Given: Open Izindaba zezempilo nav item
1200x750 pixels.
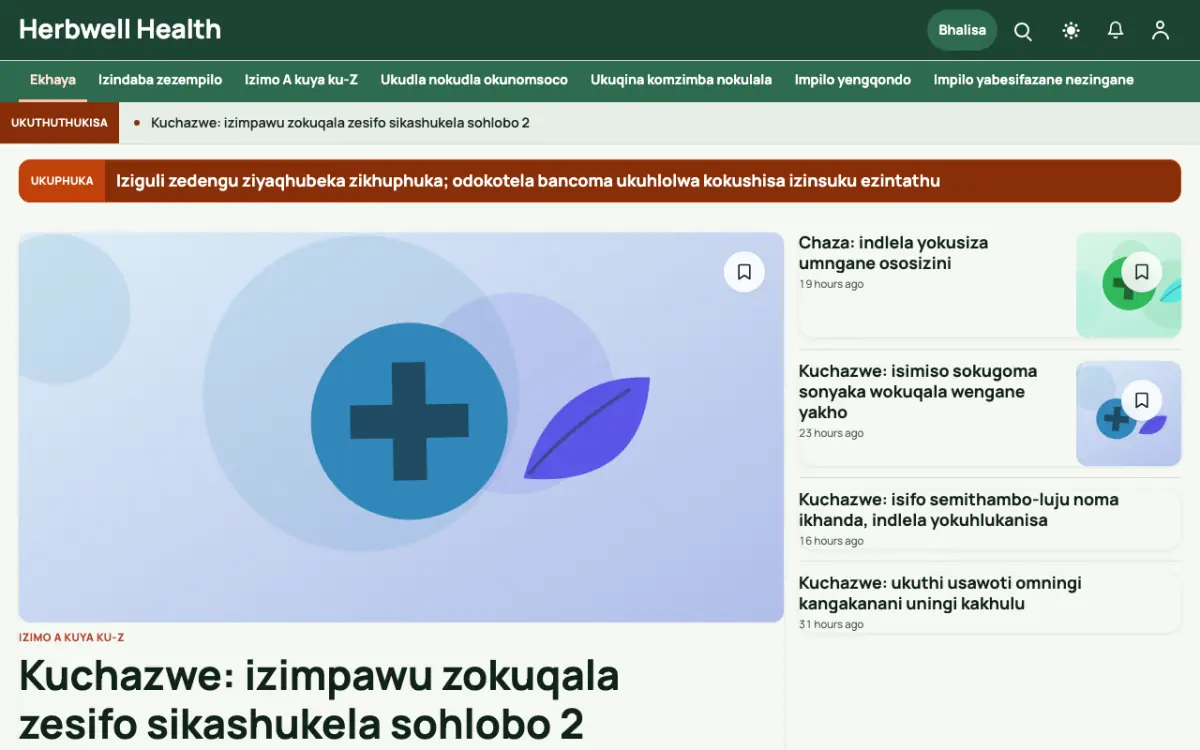Looking at the screenshot, I should tap(160, 80).
